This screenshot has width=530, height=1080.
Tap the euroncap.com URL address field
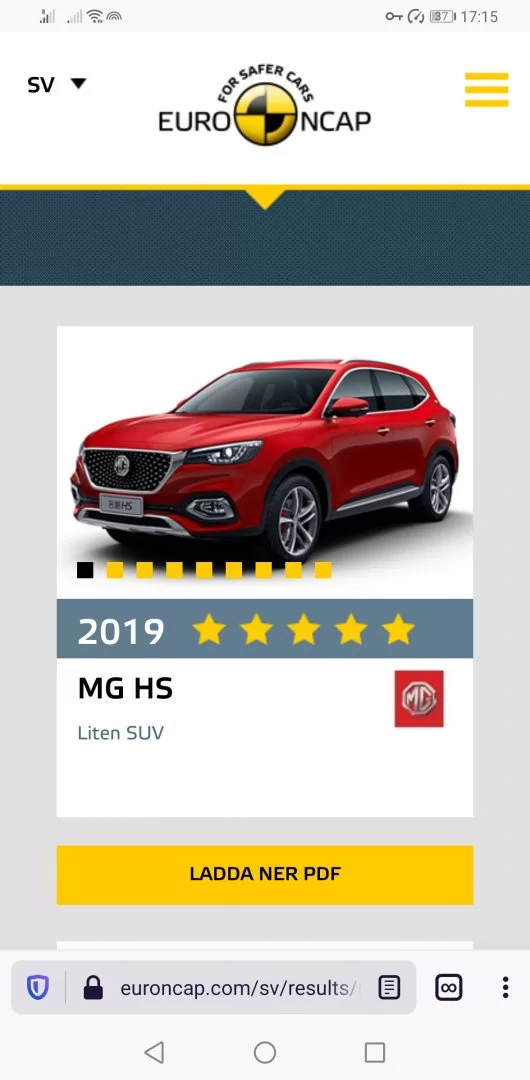click(x=240, y=988)
